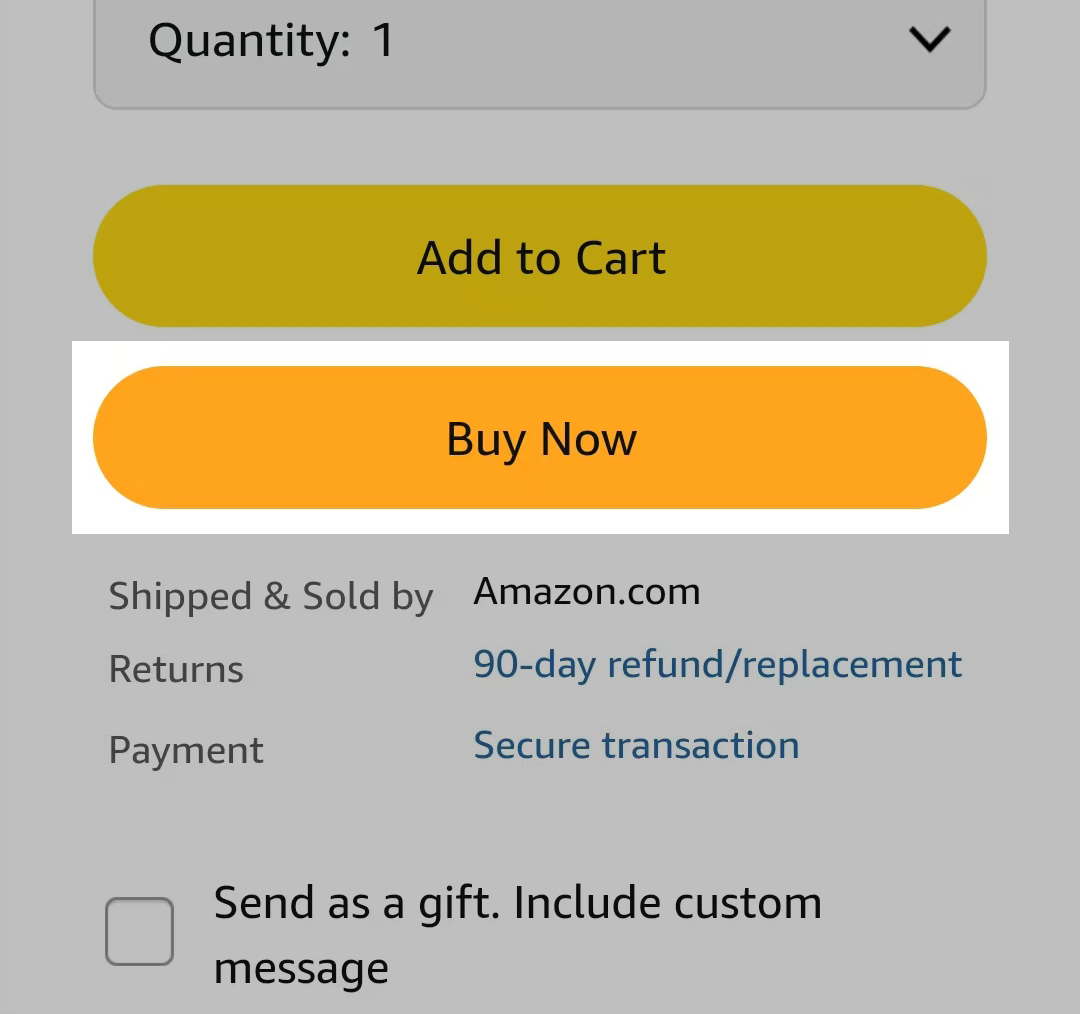Click the quantity value "1"
Viewport: 1080px width, 1014px height.
click(x=383, y=42)
